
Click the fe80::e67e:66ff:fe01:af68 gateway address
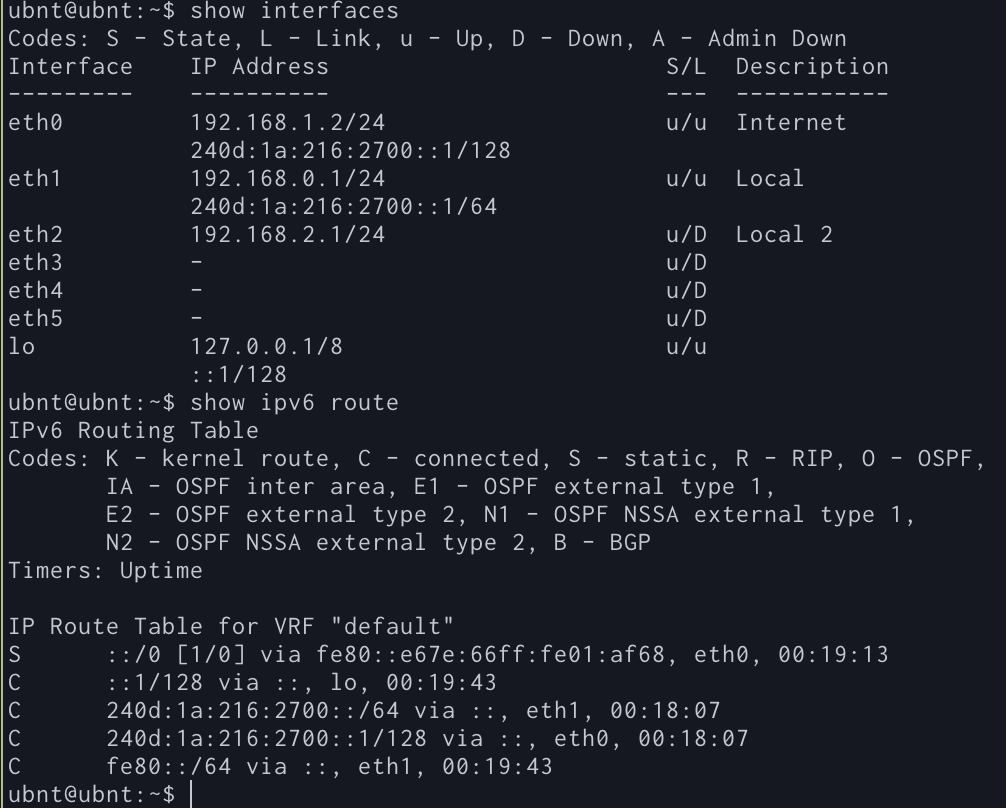pyautogui.click(x=491, y=654)
